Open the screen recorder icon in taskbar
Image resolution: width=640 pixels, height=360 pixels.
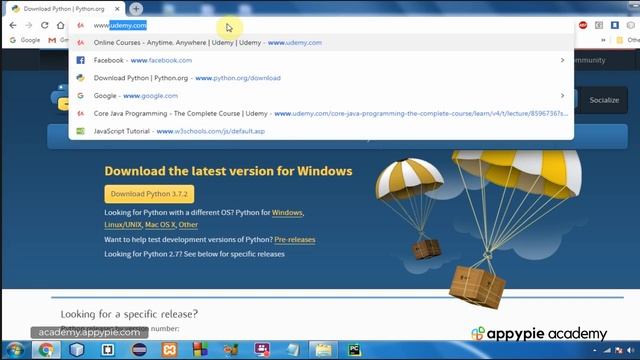click(262, 350)
